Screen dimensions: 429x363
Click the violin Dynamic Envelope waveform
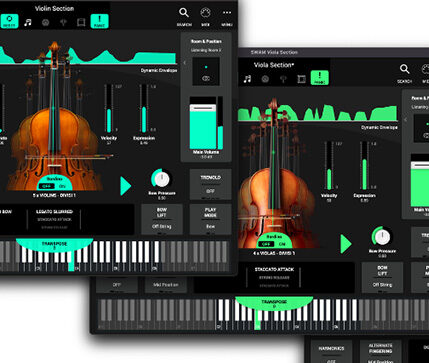coord(87,55)
